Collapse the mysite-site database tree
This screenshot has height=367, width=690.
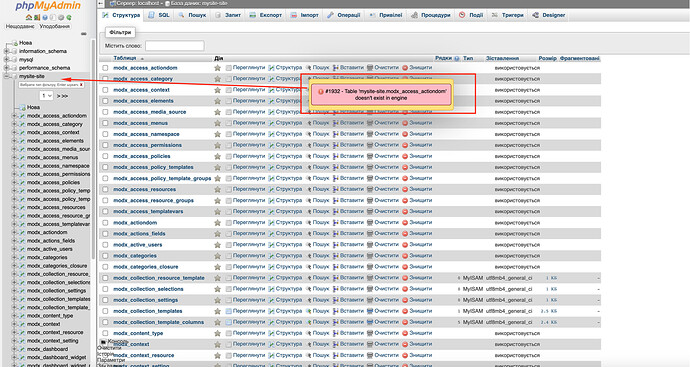pos(6,76)
